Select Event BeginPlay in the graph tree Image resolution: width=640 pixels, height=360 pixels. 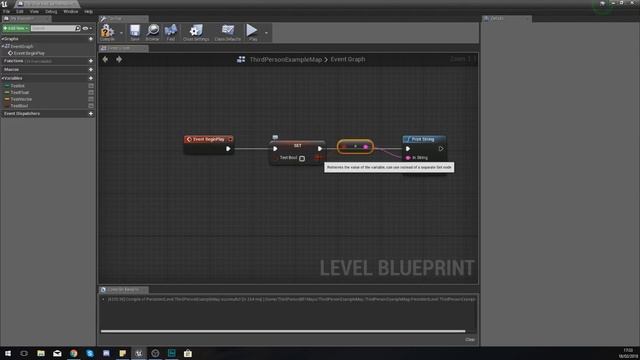click(29, 53)
